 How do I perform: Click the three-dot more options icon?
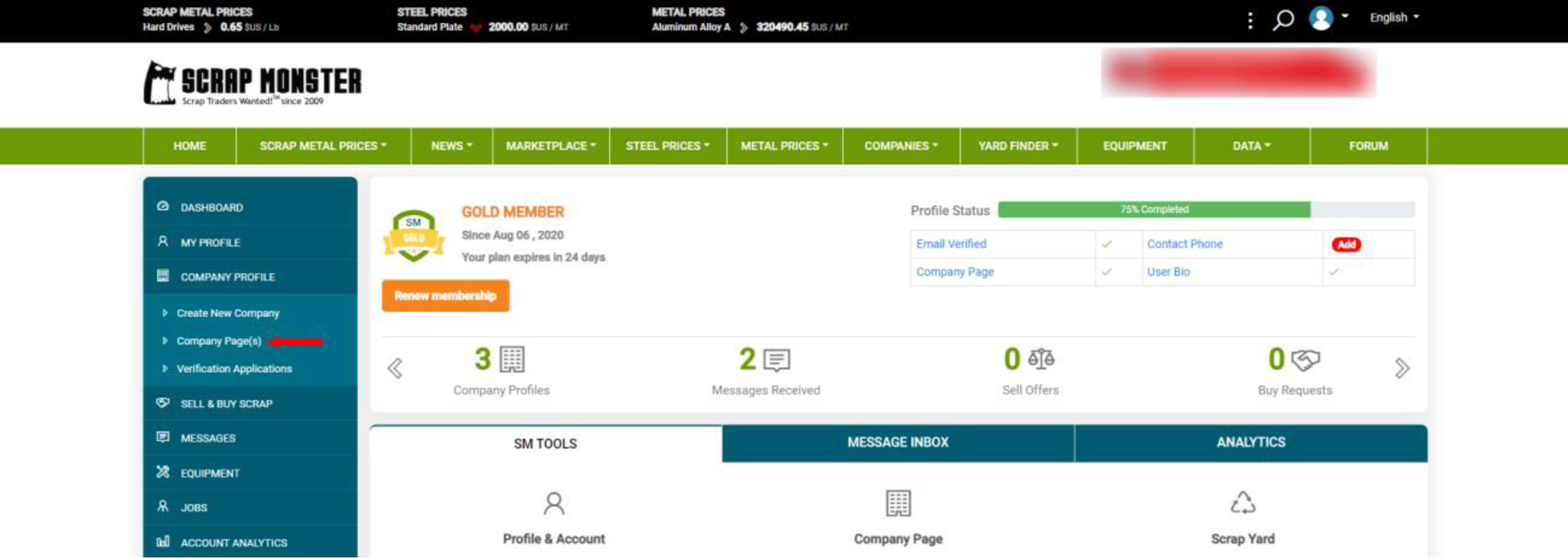pos(1250,21)
